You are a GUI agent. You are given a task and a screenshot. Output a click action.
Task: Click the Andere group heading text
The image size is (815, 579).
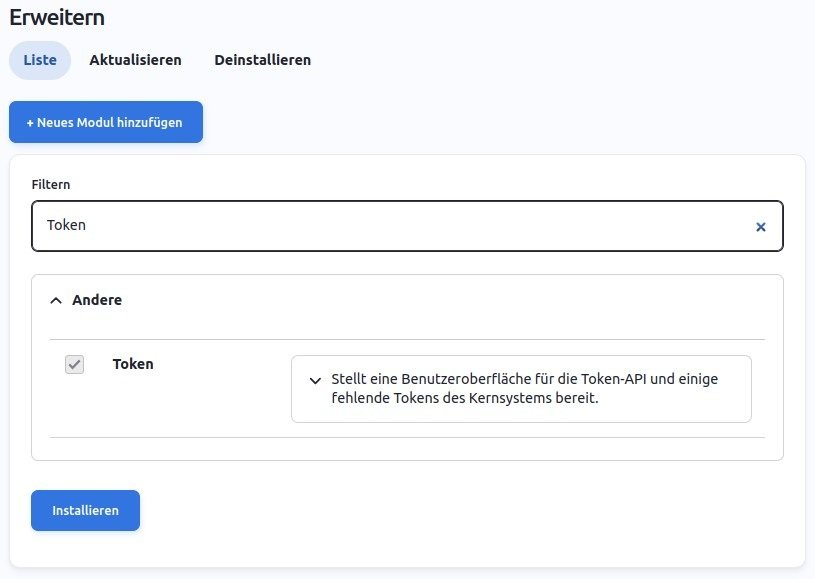click(97, 300)
